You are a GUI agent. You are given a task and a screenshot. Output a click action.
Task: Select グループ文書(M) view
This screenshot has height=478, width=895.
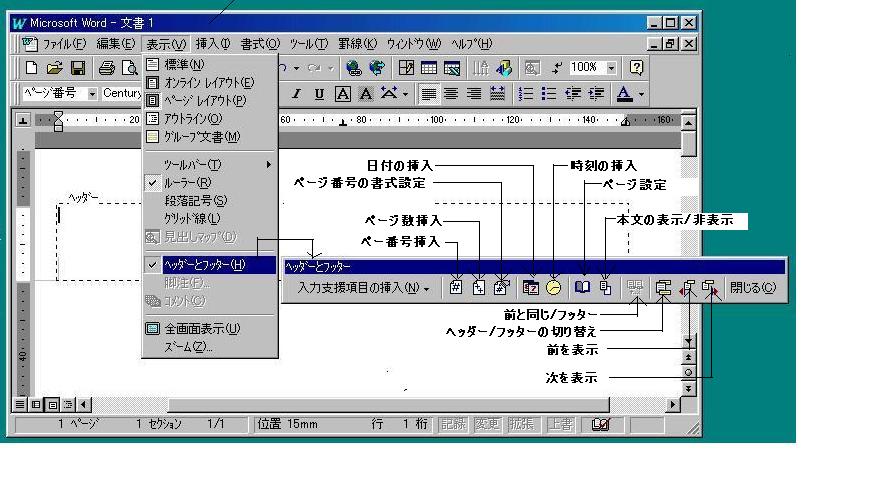click(209, 137)
